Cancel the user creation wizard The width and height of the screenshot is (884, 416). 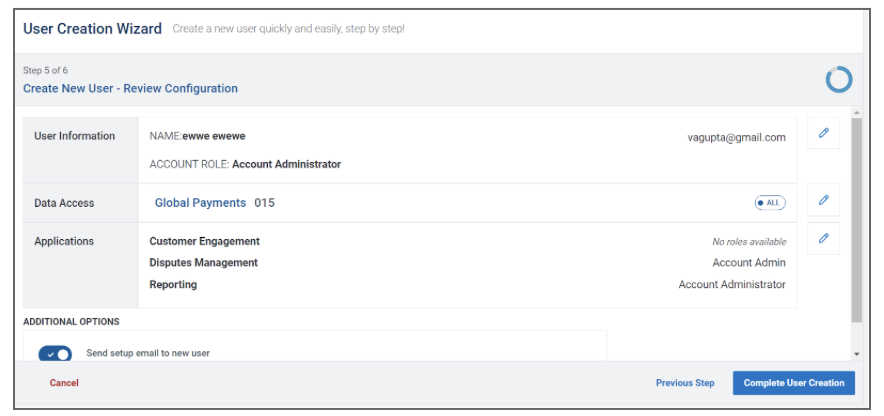pyautogui.click(x=64, y=383)
